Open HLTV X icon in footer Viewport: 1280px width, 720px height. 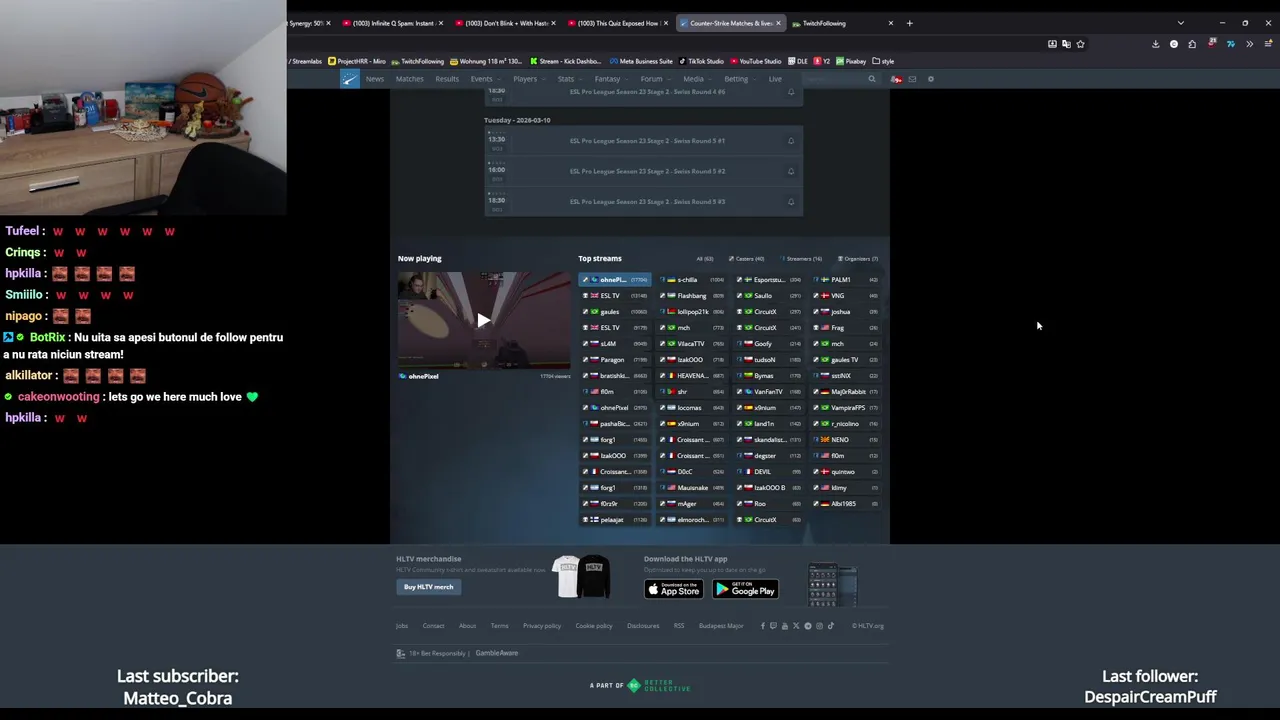796,626
